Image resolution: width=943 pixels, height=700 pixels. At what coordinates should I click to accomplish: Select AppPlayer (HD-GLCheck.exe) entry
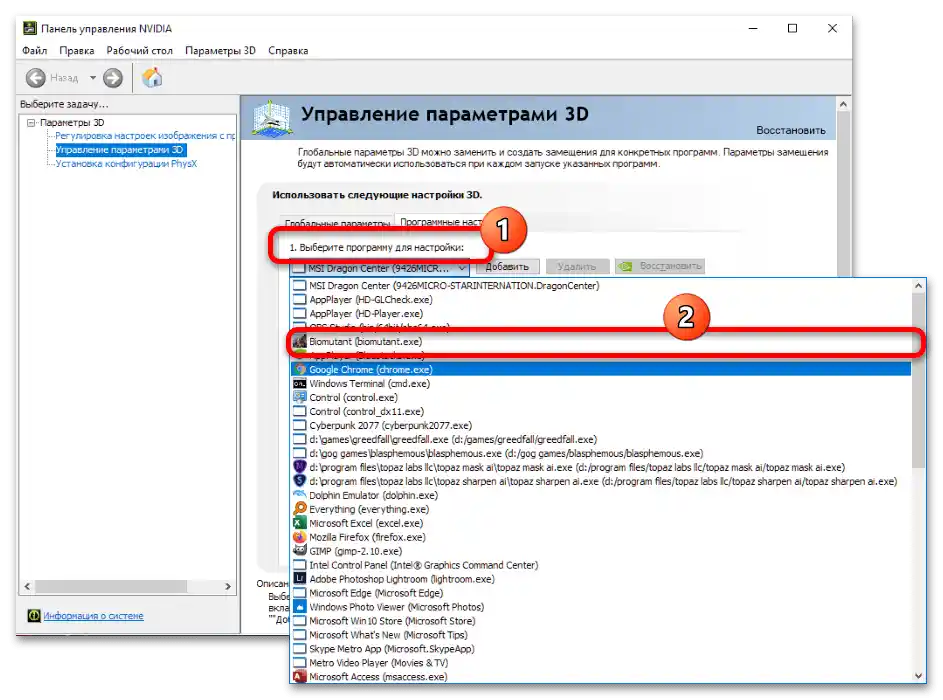coord(601,299)
